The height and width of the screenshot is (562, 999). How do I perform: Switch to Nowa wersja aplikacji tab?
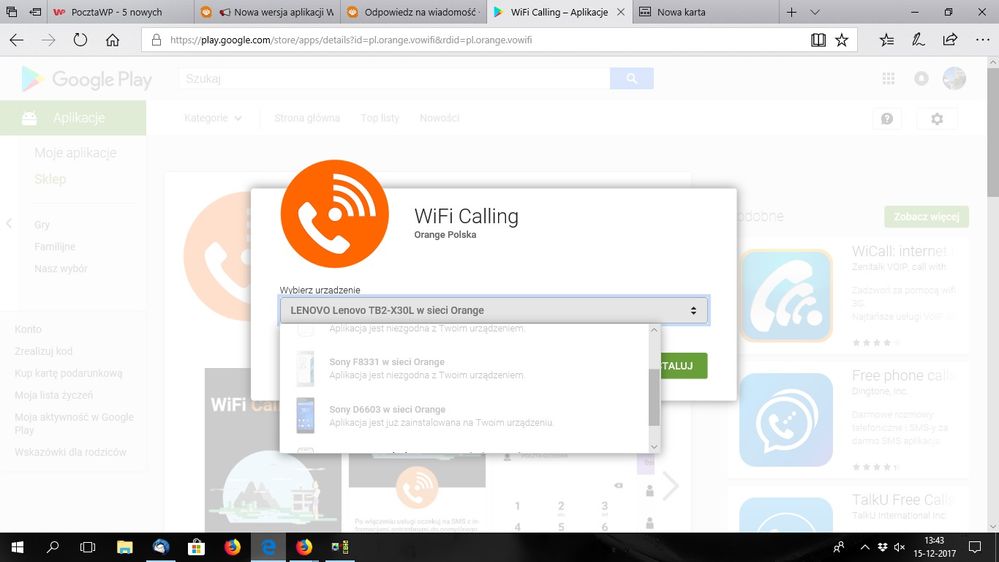tap(268, 12)
